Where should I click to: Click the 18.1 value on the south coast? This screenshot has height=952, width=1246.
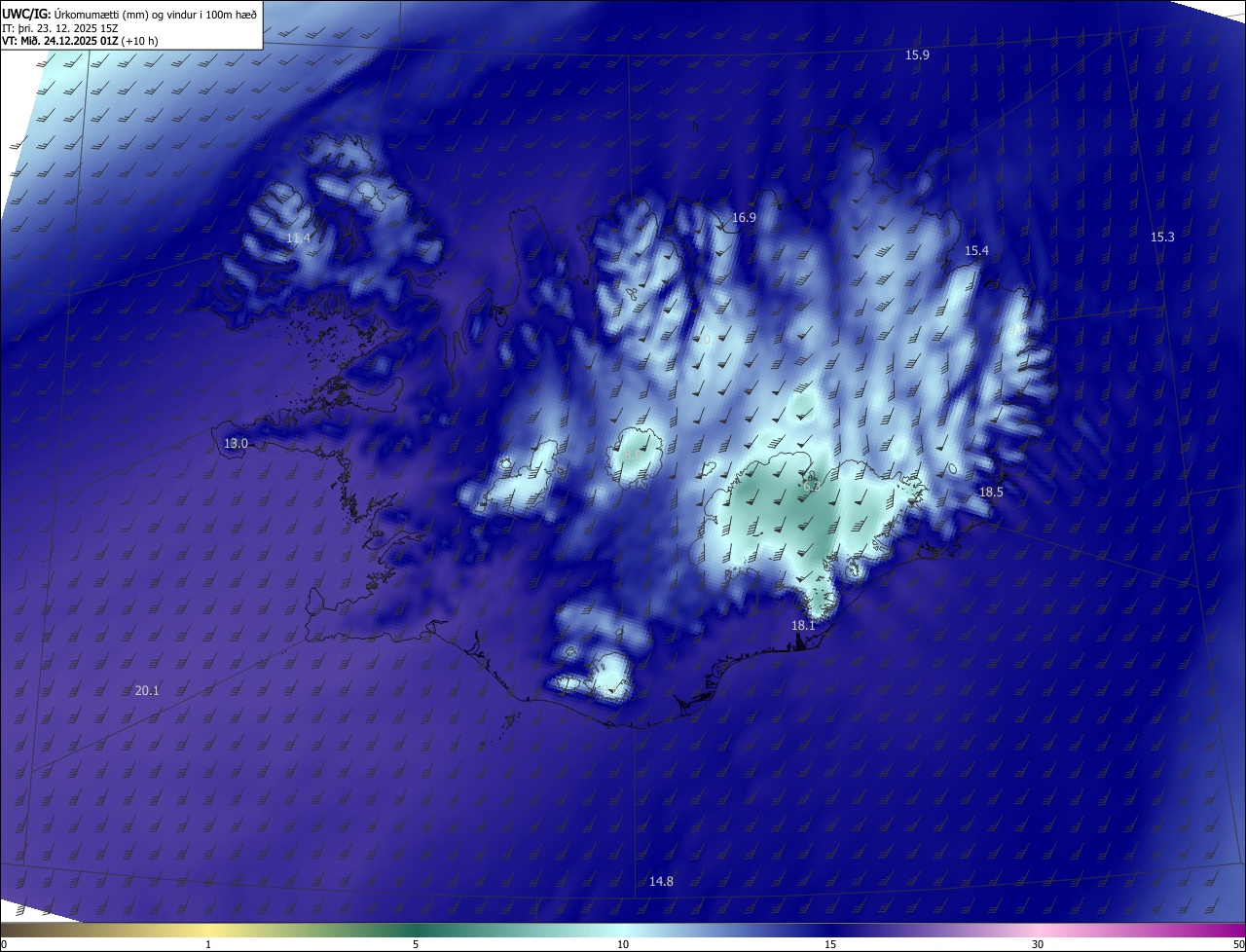pos(803,625)
